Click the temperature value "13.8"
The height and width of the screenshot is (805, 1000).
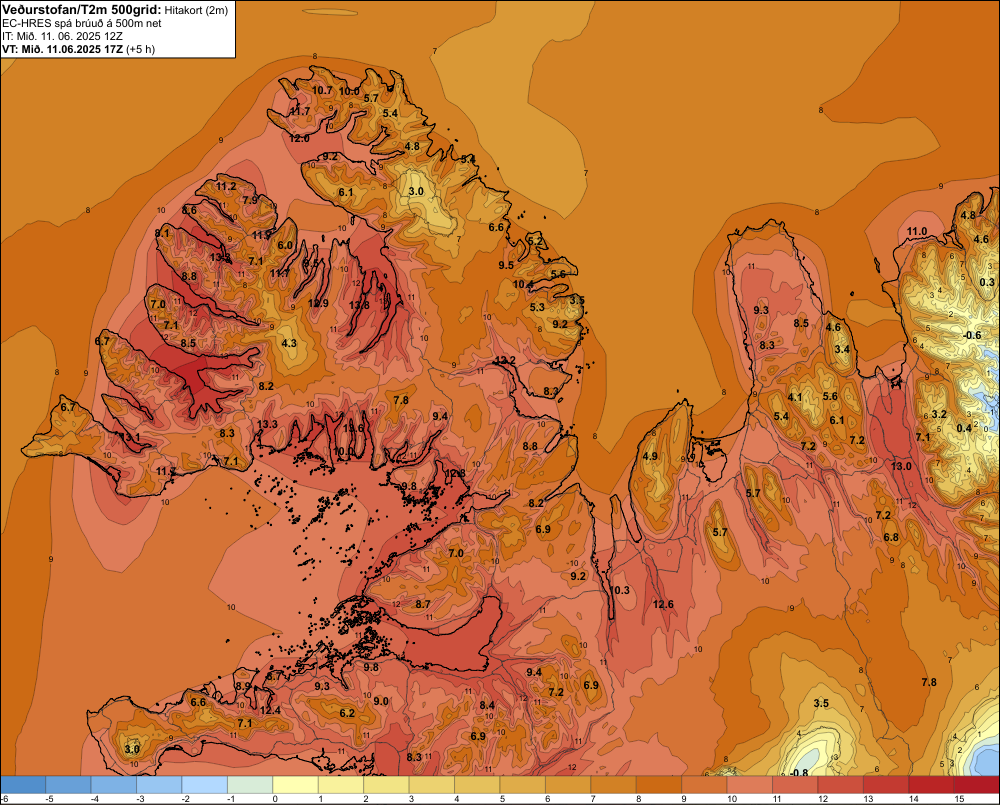click(359, 306)
